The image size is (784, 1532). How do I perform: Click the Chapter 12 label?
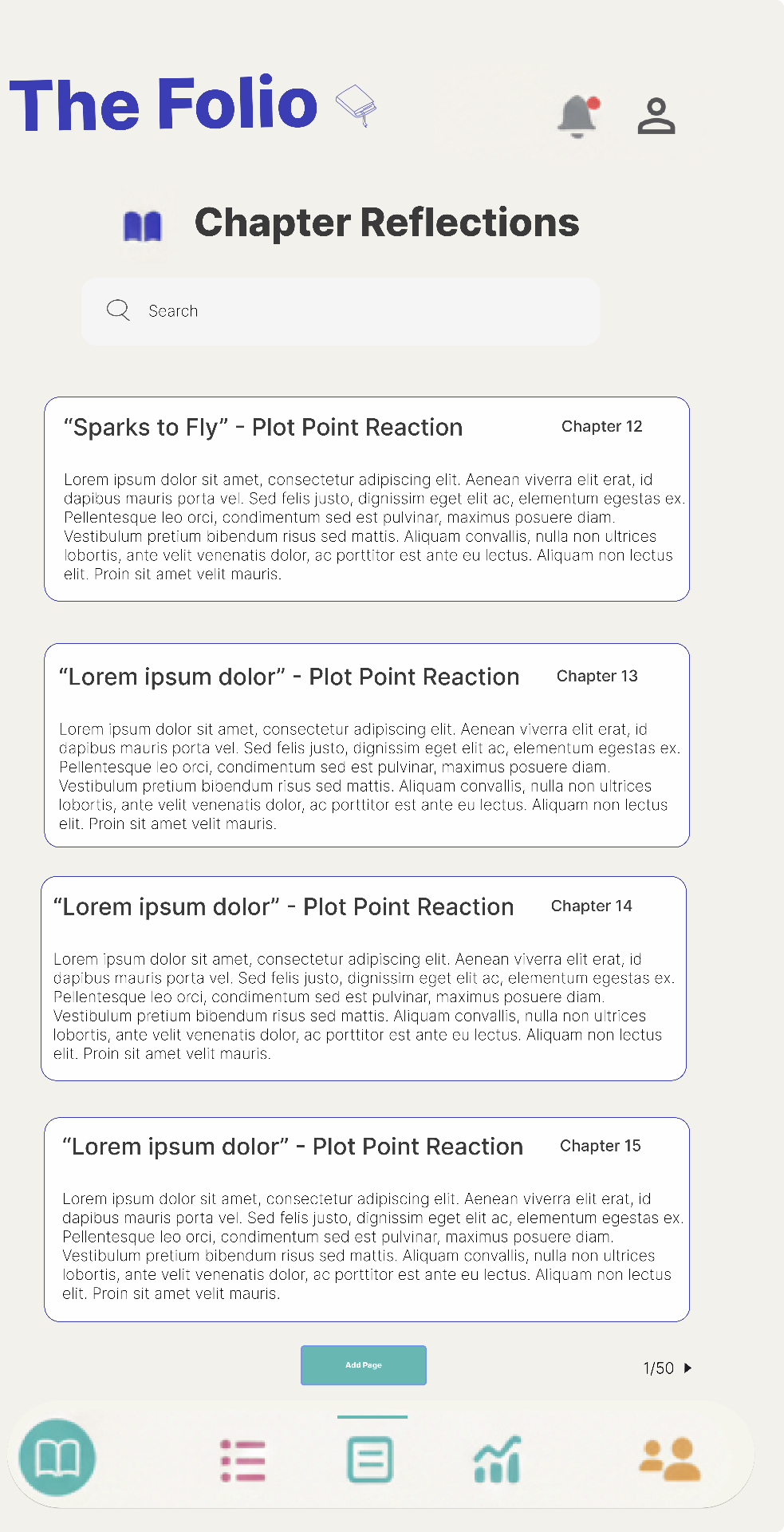point(602,426)
